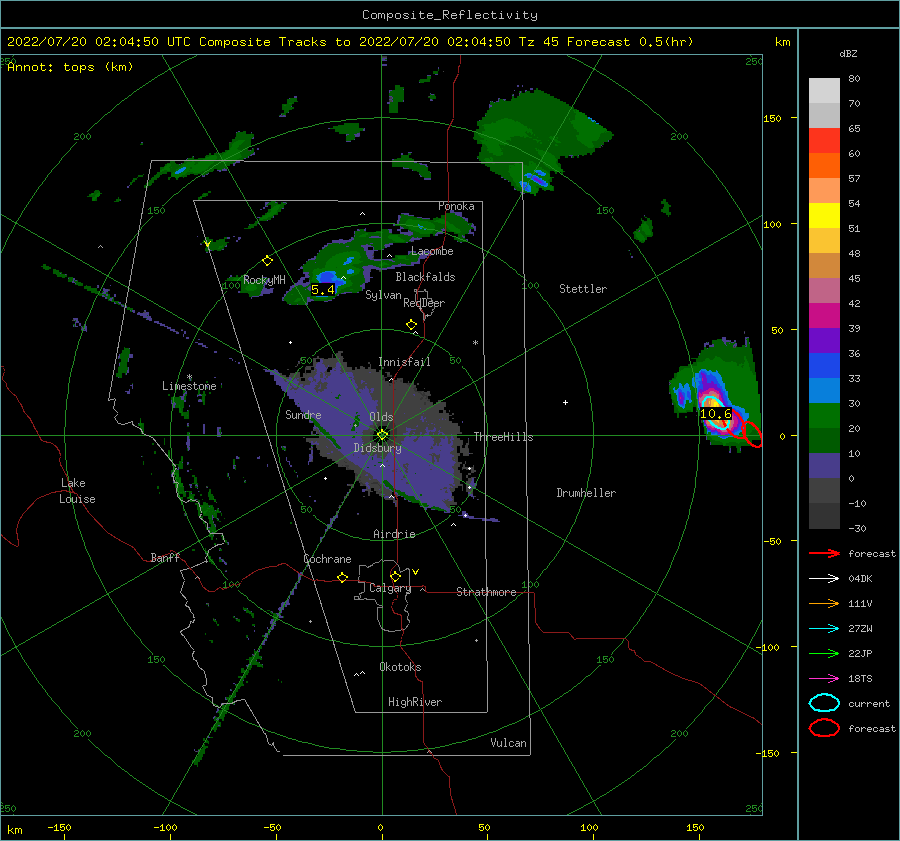The height and width of the screenshot is (841, 900).
Task: Click the Okotoks label
Action: (x=400, y=667)
